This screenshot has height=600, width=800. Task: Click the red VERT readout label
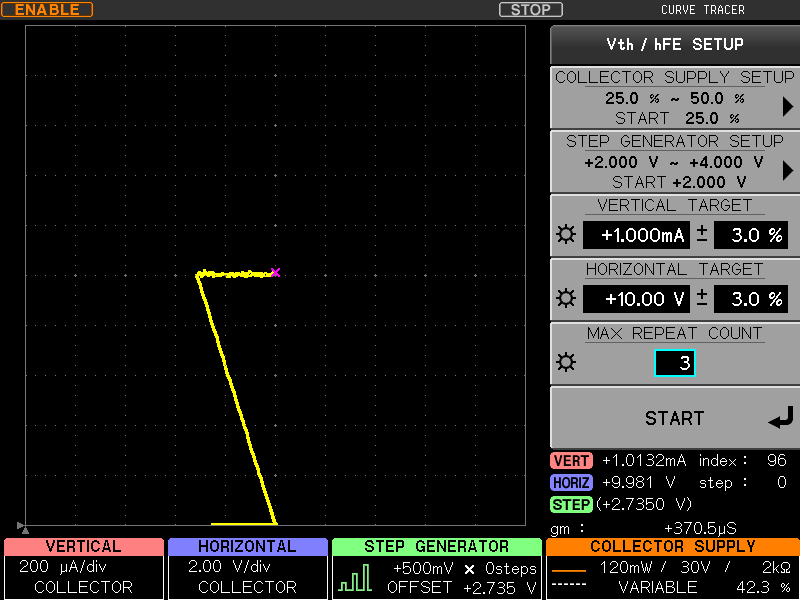(571, 461)
